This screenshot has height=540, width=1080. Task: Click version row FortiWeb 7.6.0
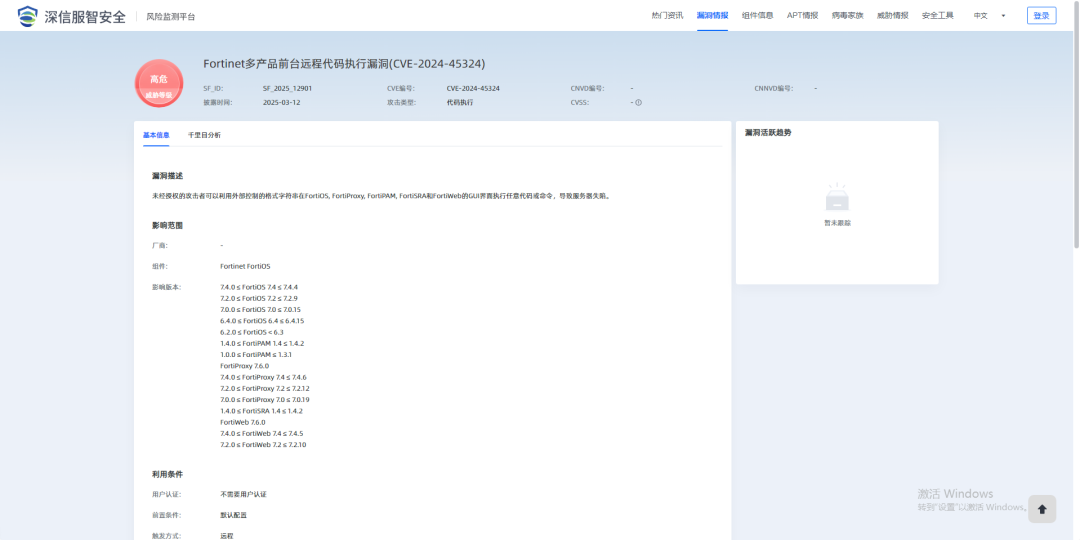pos(242,422)
